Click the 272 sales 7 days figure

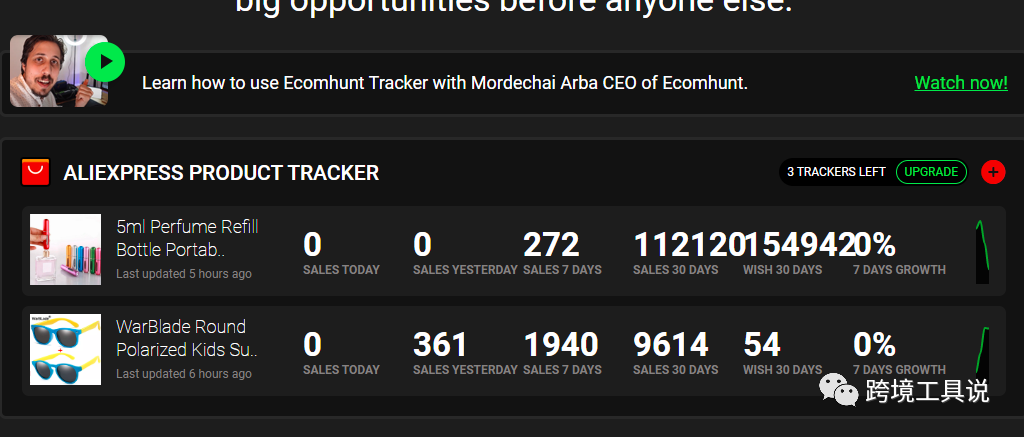551,245
